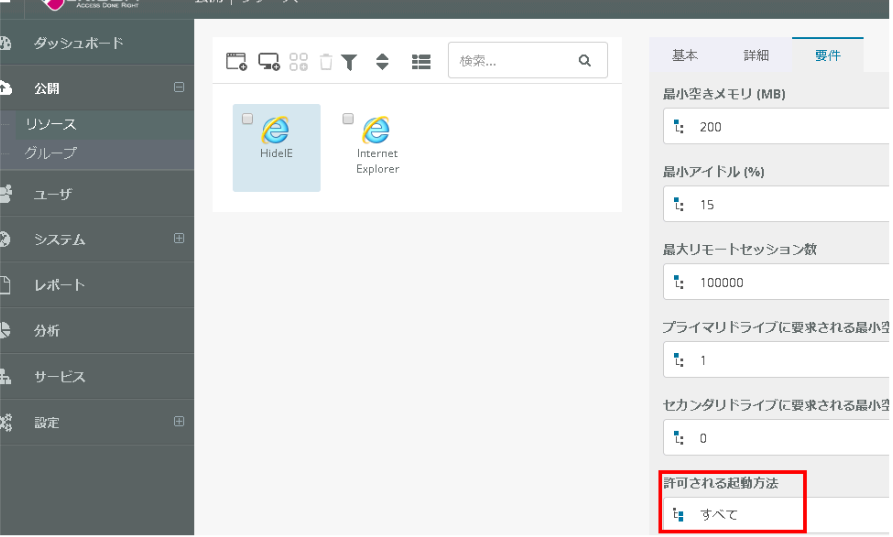893x537 pixels.
Task: Click the sort up-down arrows icon
Action: (x=382, y=62)
